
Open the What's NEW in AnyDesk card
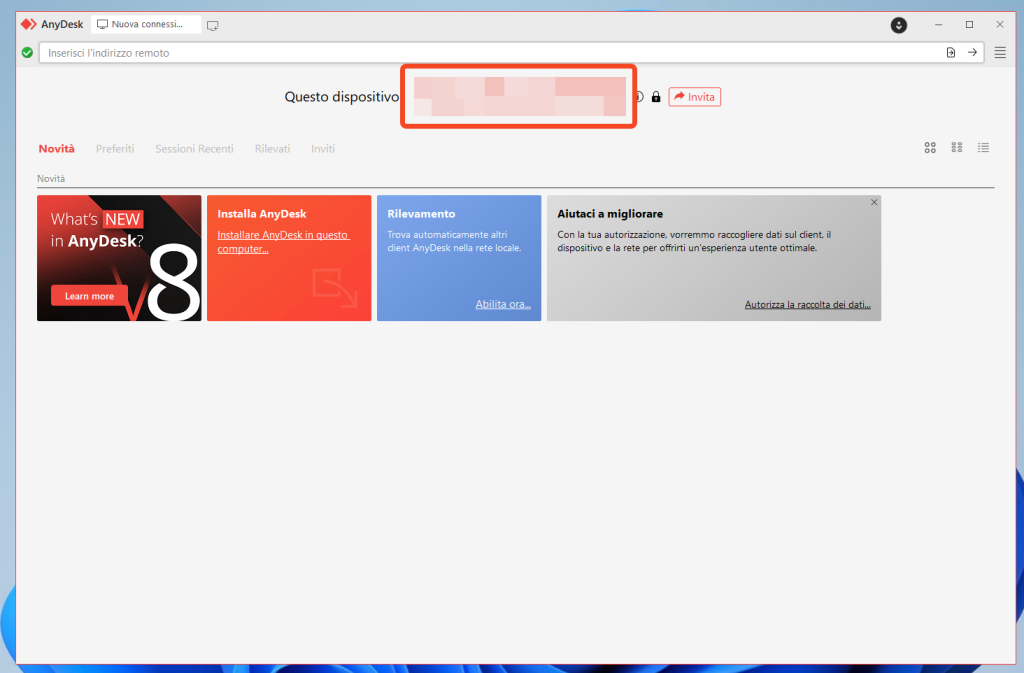point(119,258)
